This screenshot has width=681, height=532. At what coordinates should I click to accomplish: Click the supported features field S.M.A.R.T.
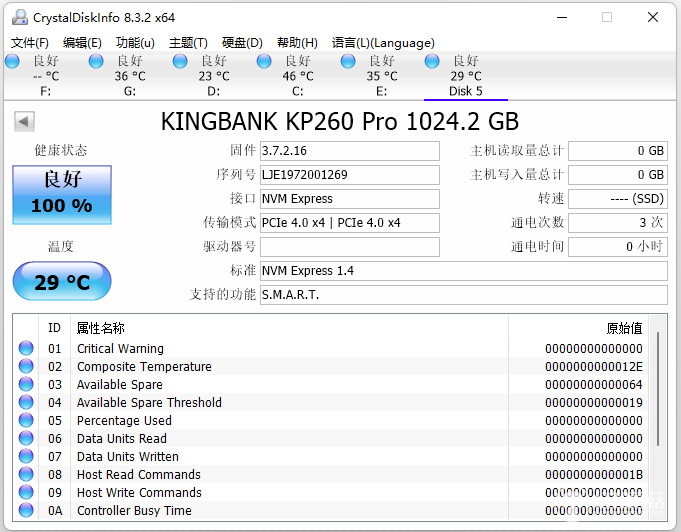[x=463, y=295]
